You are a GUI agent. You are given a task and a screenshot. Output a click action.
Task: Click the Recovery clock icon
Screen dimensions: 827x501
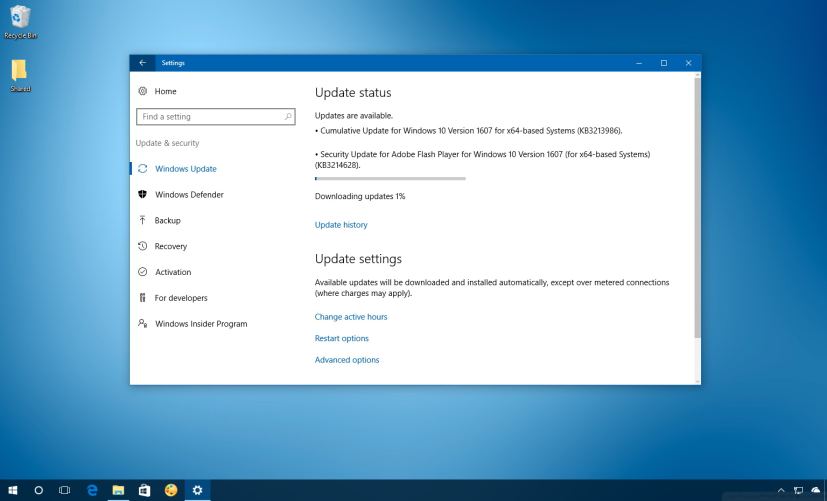tap(142, 246)
